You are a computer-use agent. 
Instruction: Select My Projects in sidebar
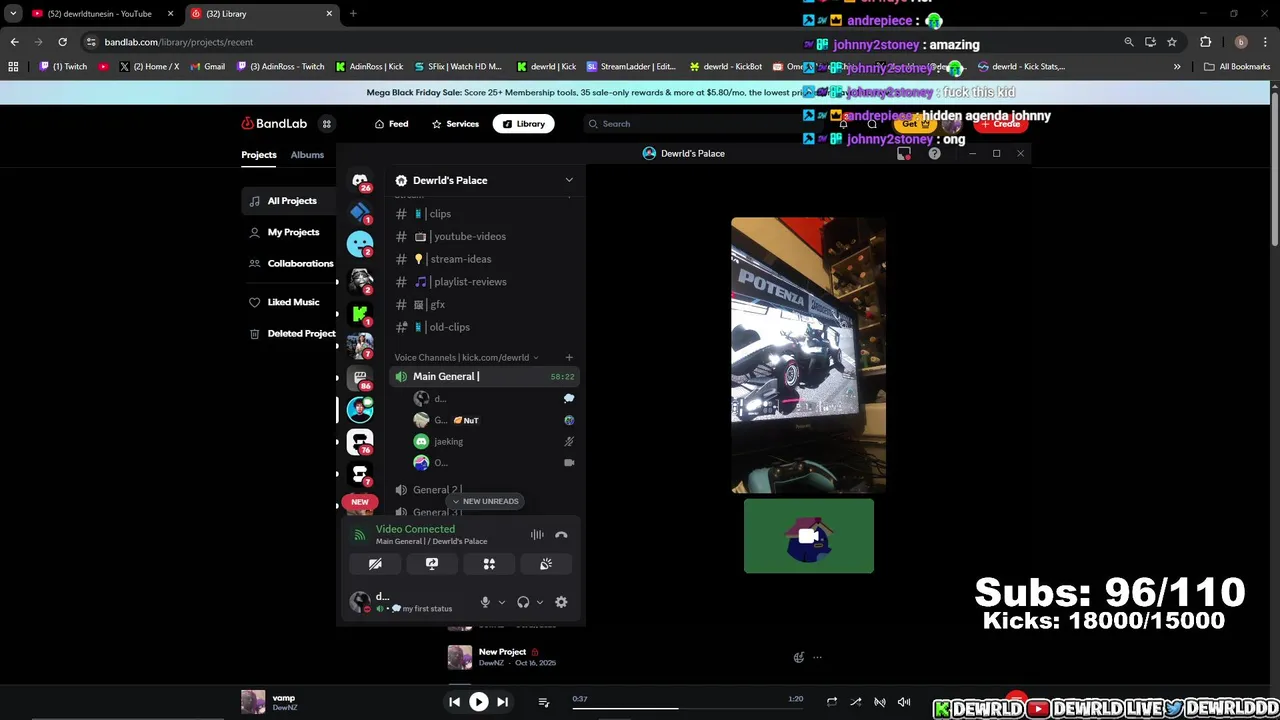(289, 232)
